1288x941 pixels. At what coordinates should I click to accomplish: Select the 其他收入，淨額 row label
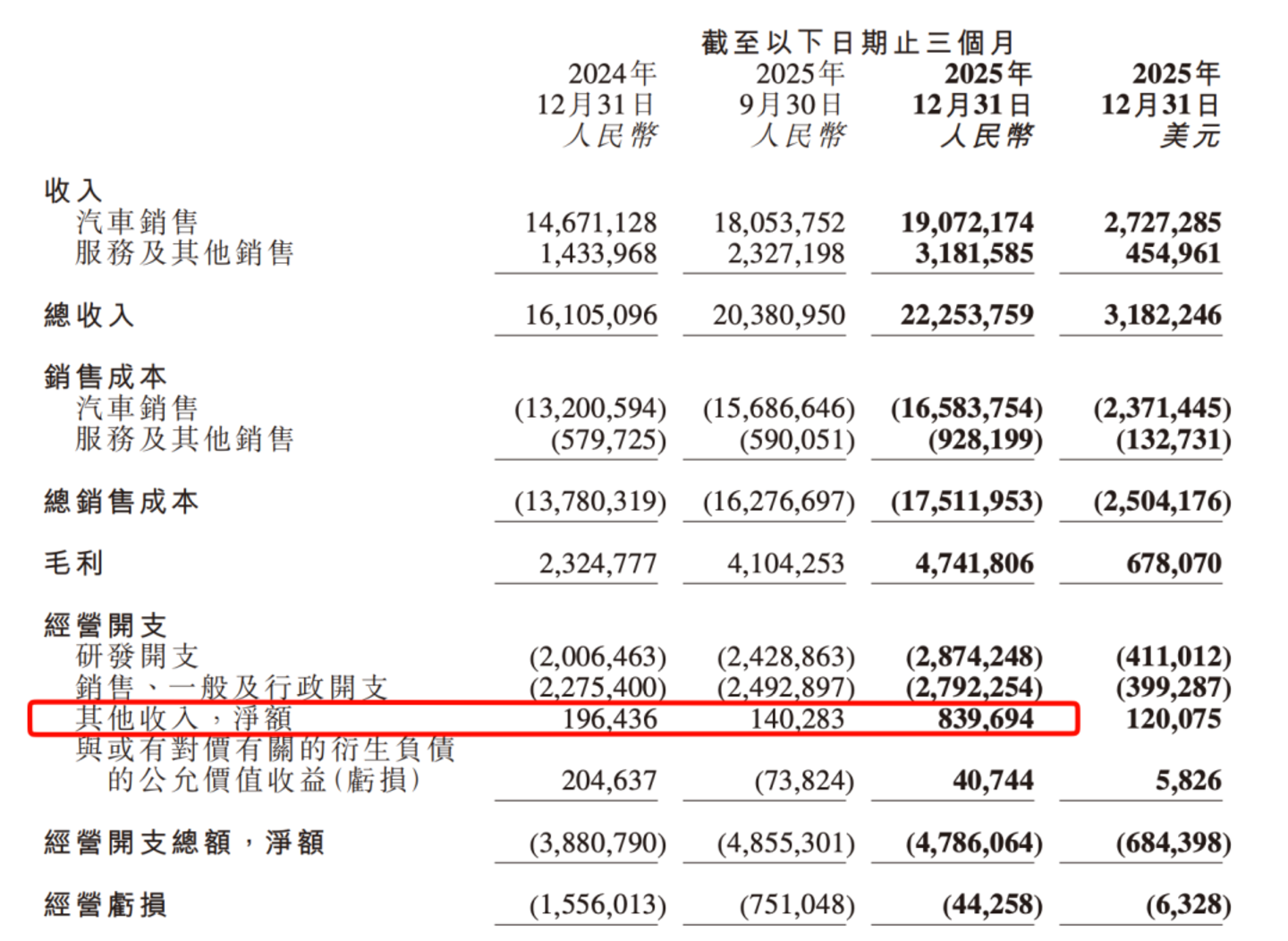[184, 718]
